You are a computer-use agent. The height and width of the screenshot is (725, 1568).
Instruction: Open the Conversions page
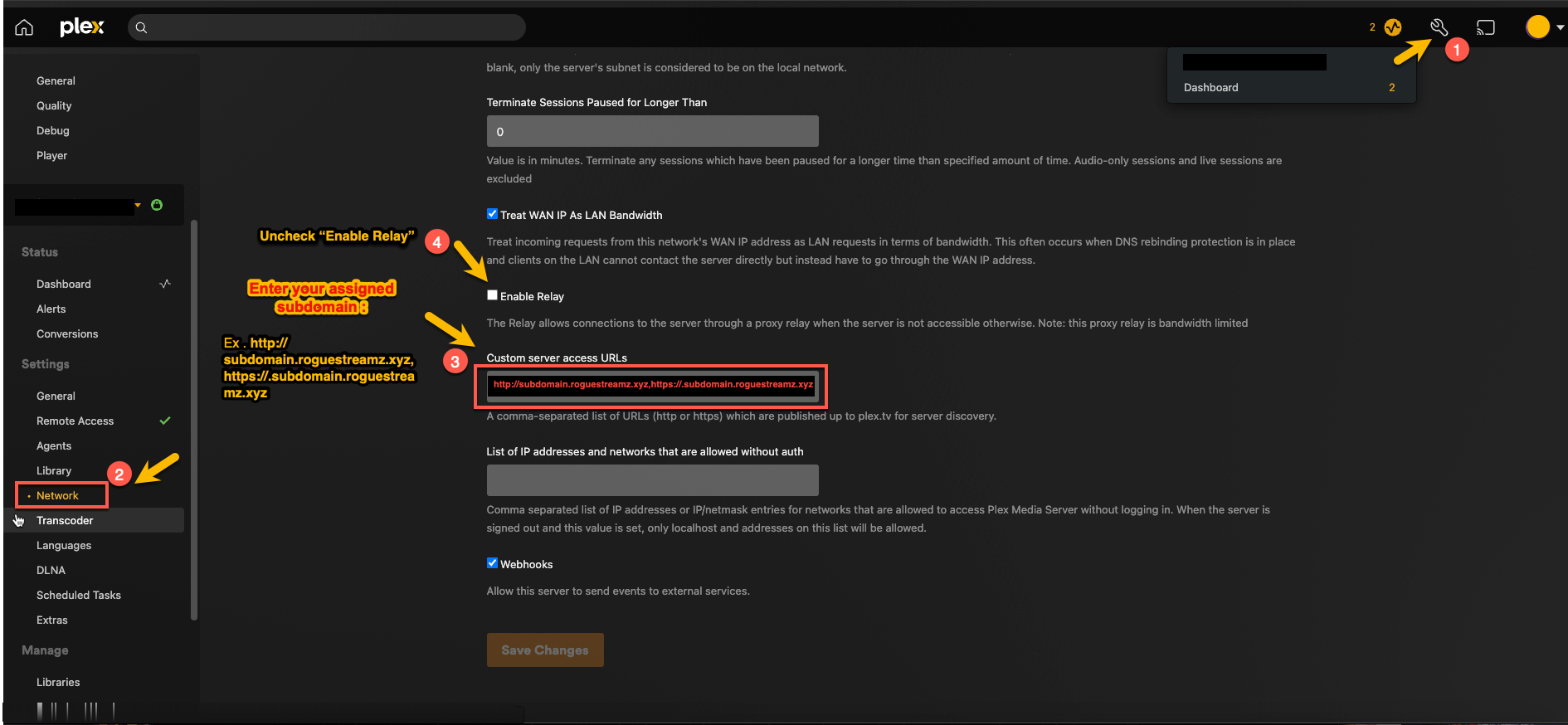[67, 333]
